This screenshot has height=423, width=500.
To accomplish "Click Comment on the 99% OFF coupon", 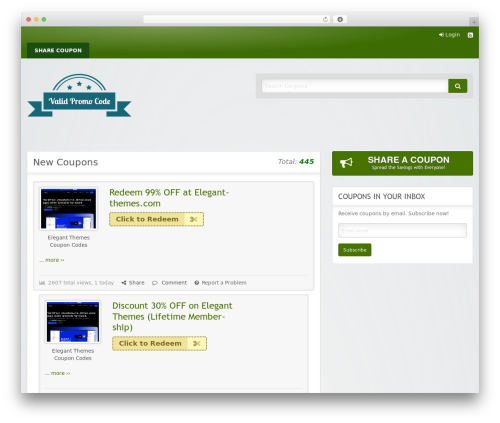I will click(169, 283).
